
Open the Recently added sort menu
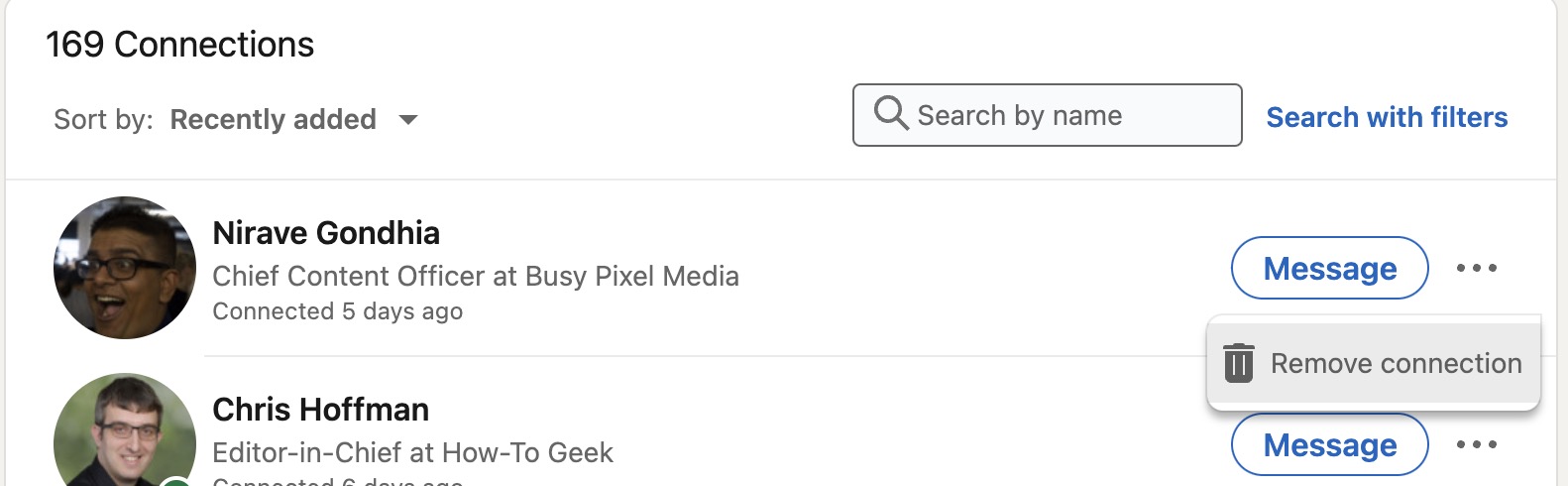coord(273,120)
